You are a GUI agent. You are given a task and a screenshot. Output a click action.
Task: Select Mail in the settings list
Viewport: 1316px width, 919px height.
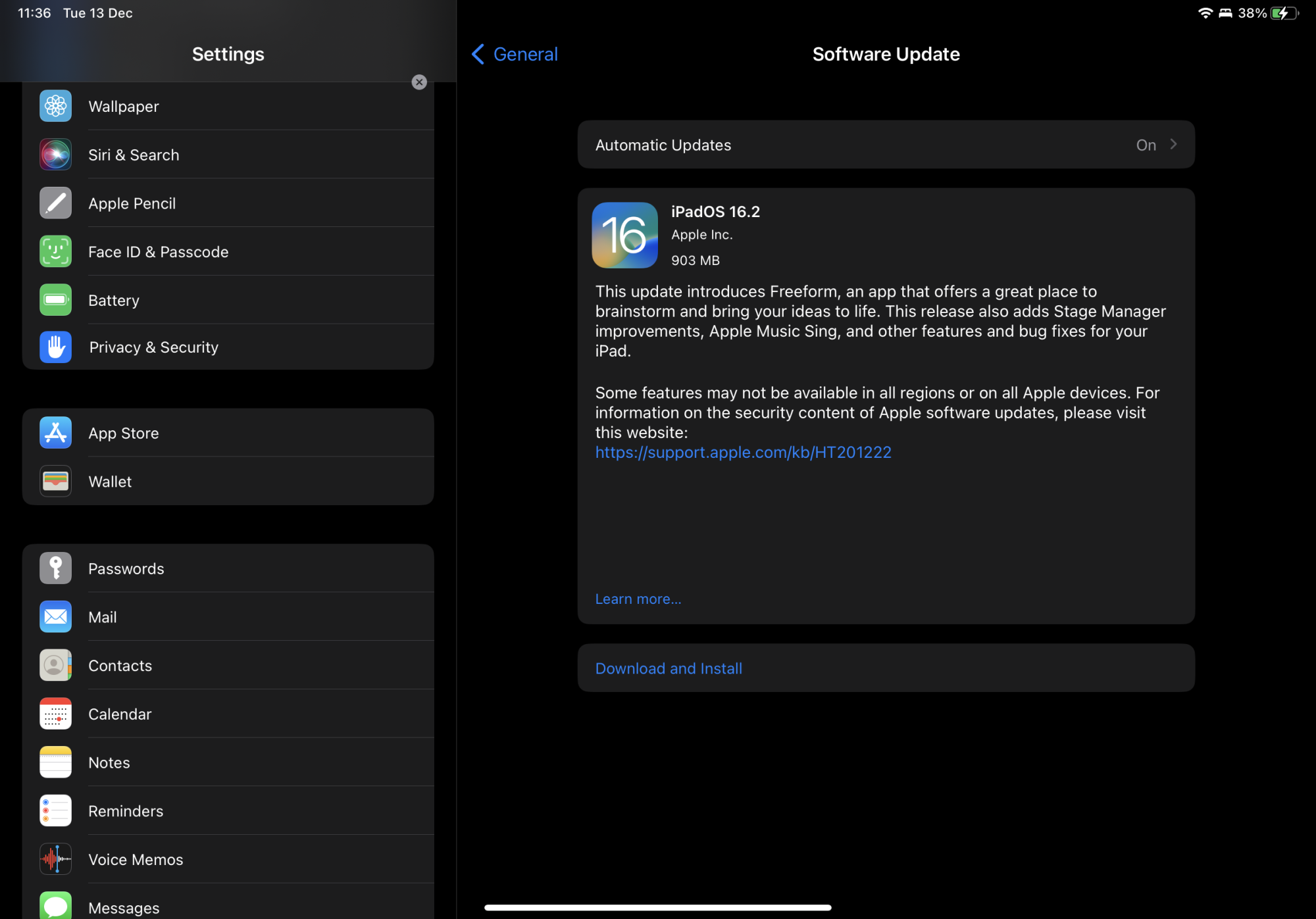[x=103, y=617]
